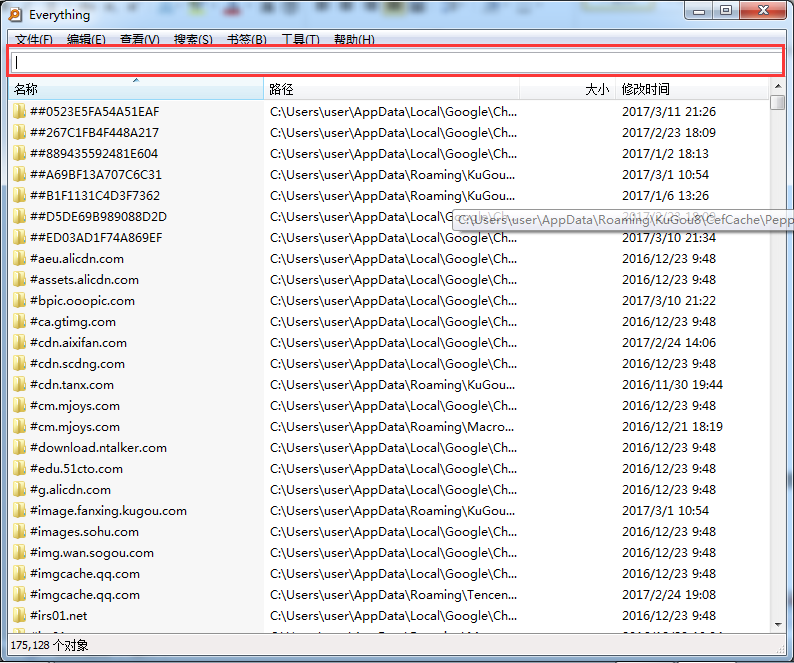Select folder icon of ##D5DE69B989088D2D

click(x=19, y=216)
